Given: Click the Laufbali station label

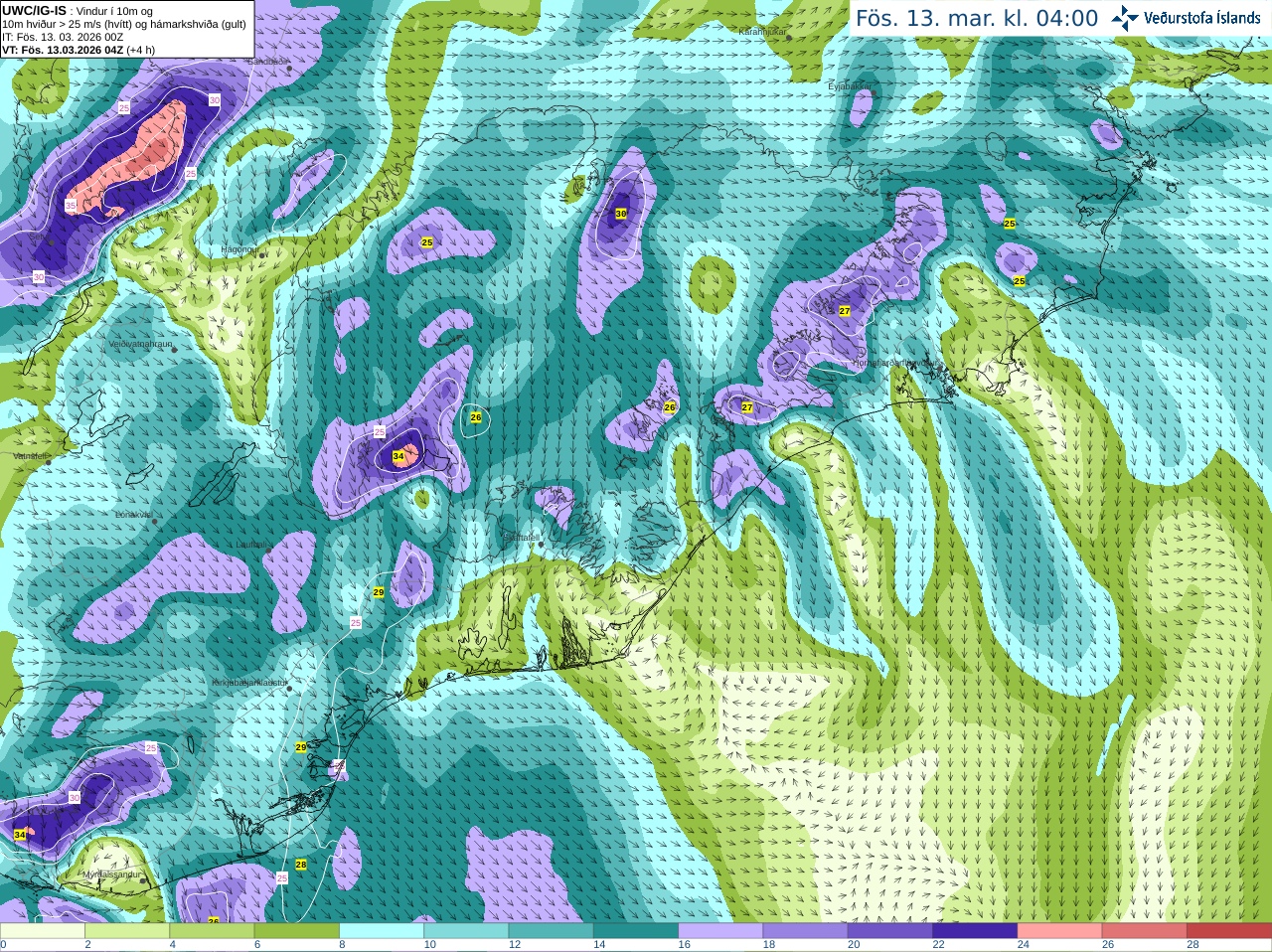Looking at the screenshot, I should pyautogui.click(x=250, y=545).
